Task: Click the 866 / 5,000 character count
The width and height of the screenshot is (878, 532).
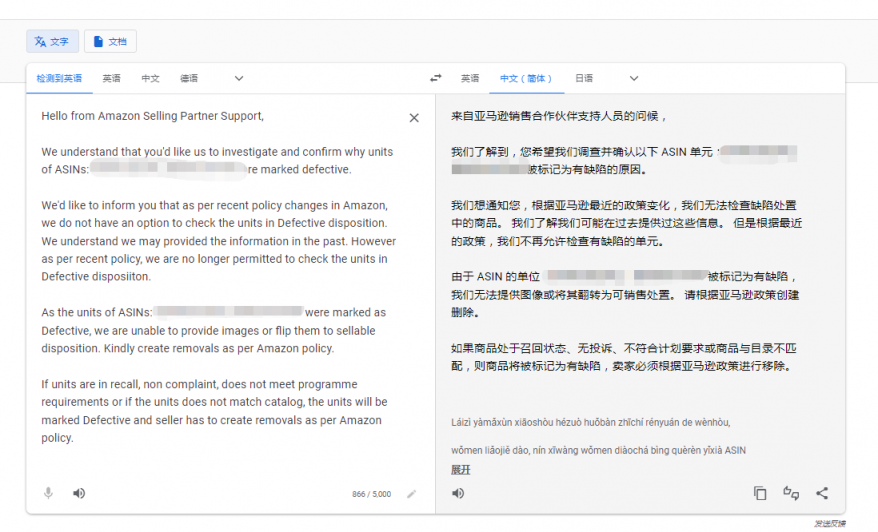Action: 371,494
